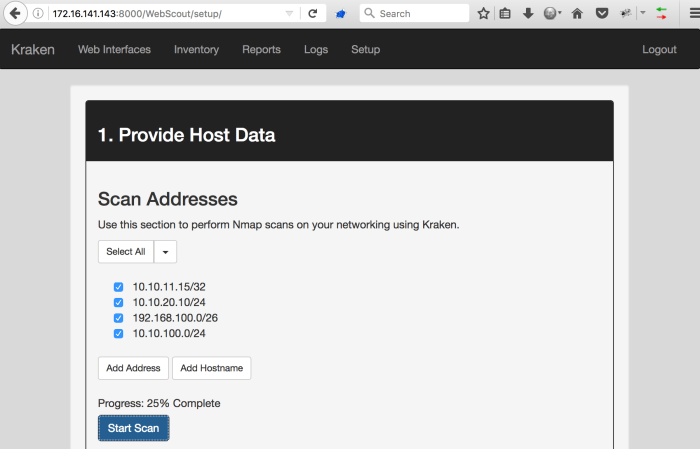Click the '10.10.11.15/32' address label
The image size is (700, 449).
point(169,287)
